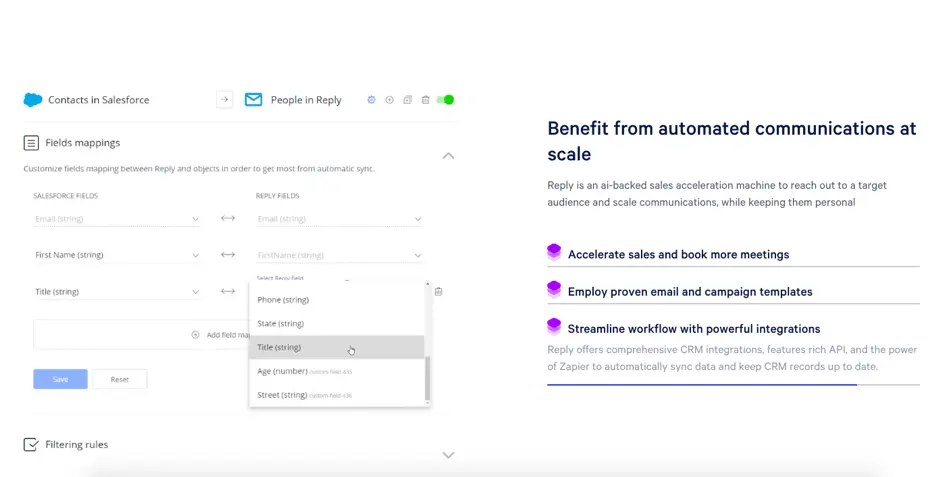Choose State (string) from dropdown list
Viewport: 941px width, 477px height.
click(x=337, y=323)
